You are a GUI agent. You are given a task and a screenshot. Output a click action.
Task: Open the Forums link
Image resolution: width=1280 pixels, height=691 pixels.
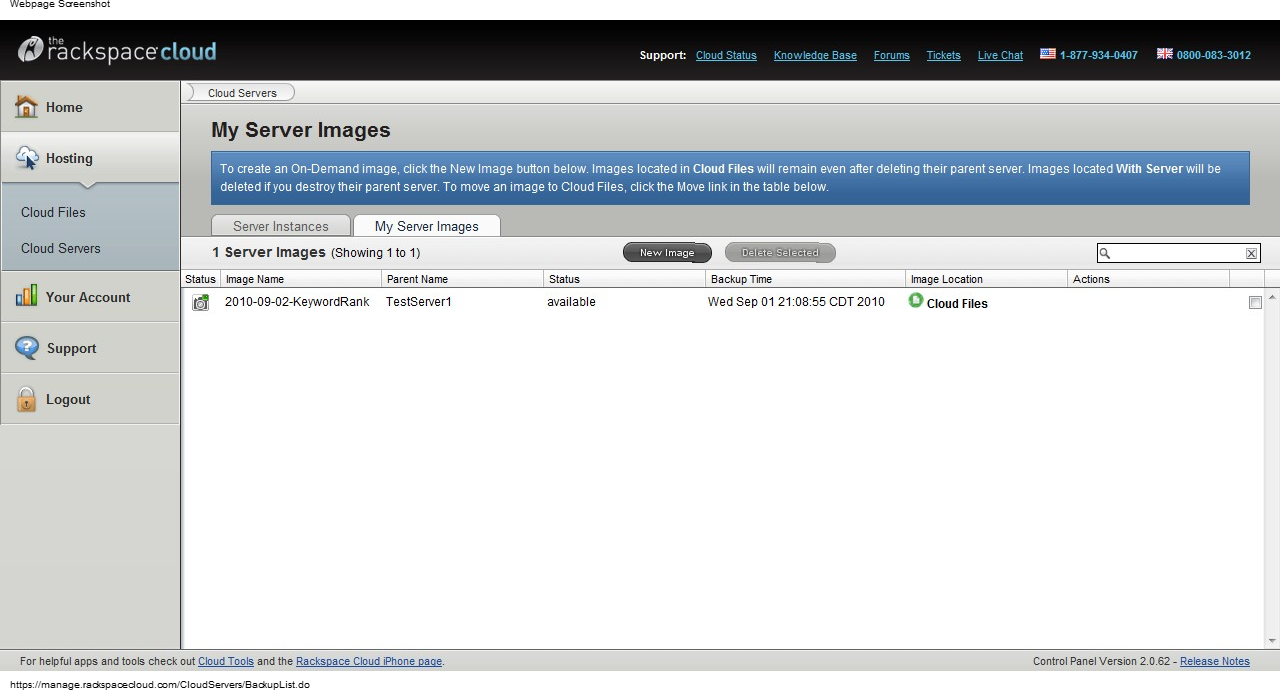(x=892, y=55)
